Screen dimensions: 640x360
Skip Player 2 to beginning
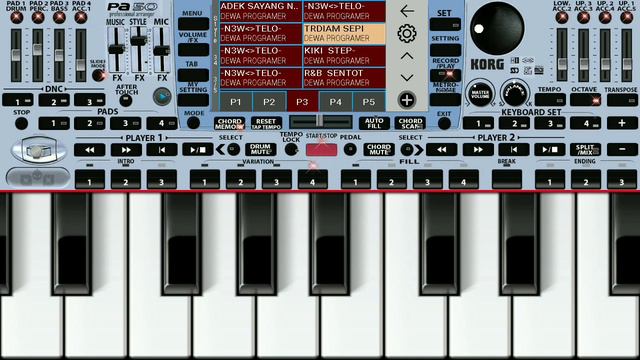click(513, 150)
